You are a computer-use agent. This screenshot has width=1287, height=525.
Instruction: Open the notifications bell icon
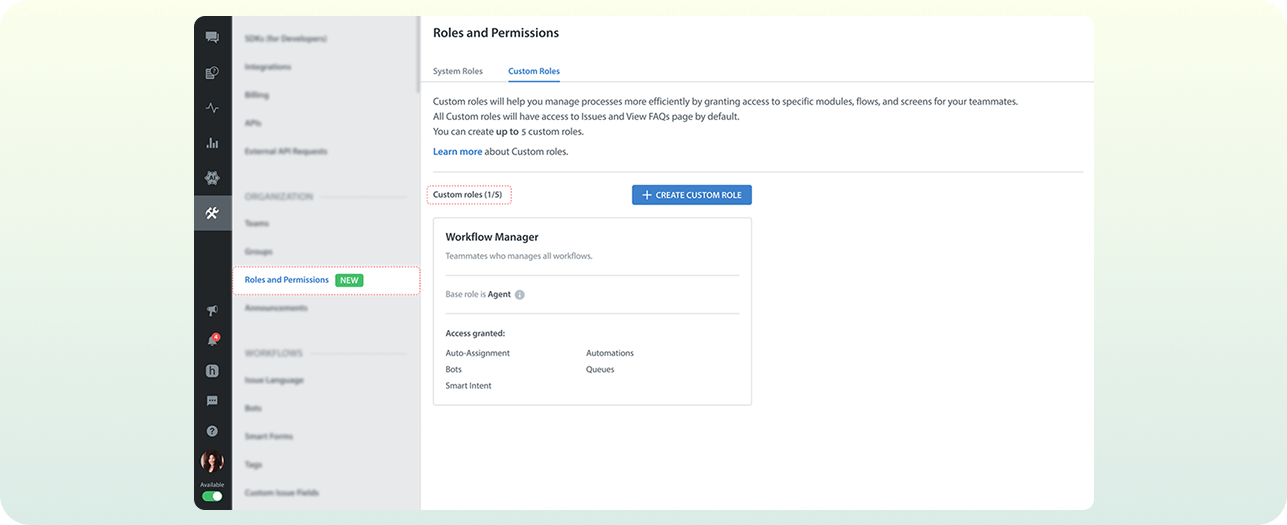pos(212,341)
